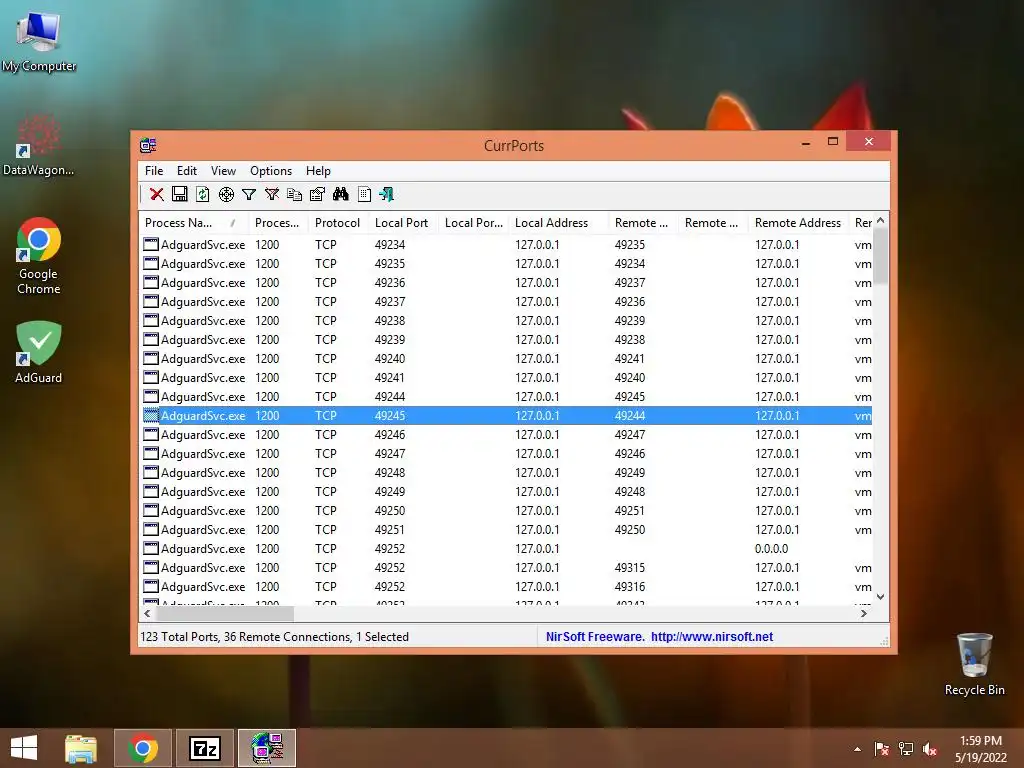Open File Explorer from the taskbar

(81, 748)
